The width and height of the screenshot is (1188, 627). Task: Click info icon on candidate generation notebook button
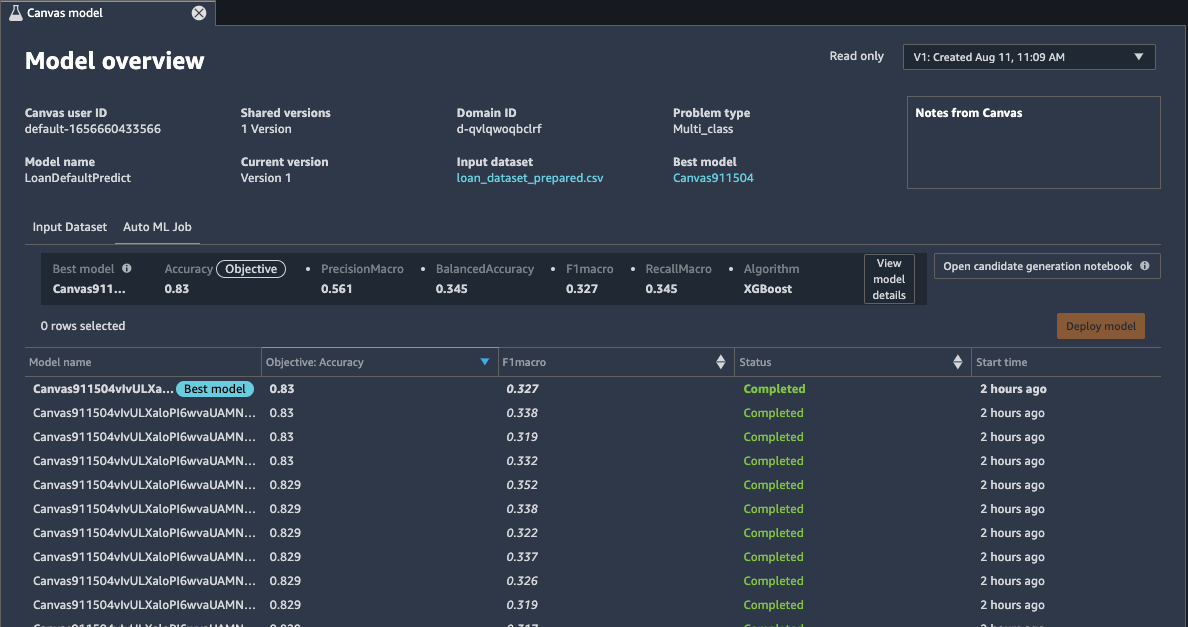click(1144, 267)
